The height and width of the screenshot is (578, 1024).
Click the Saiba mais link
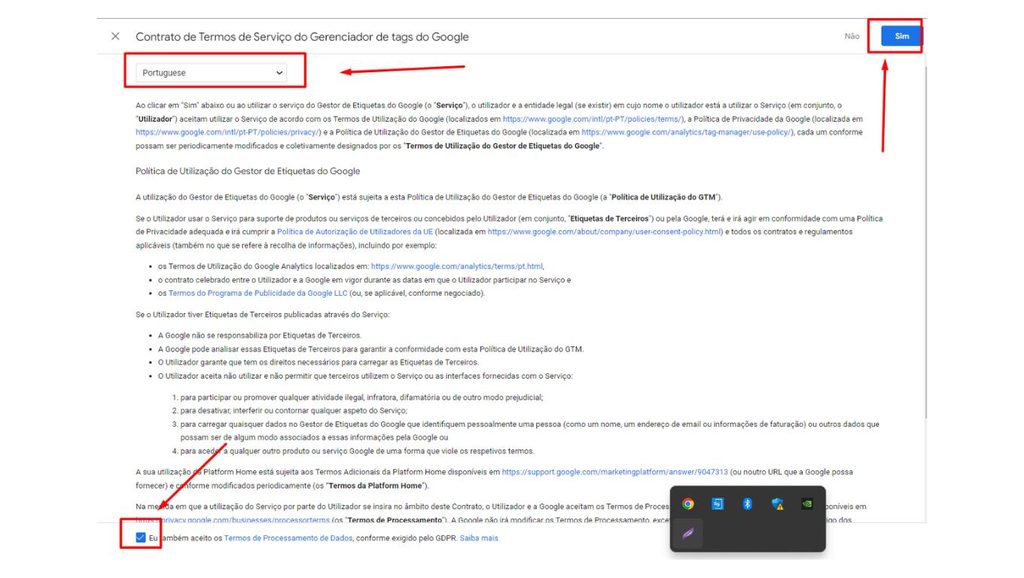pos(479,538)
